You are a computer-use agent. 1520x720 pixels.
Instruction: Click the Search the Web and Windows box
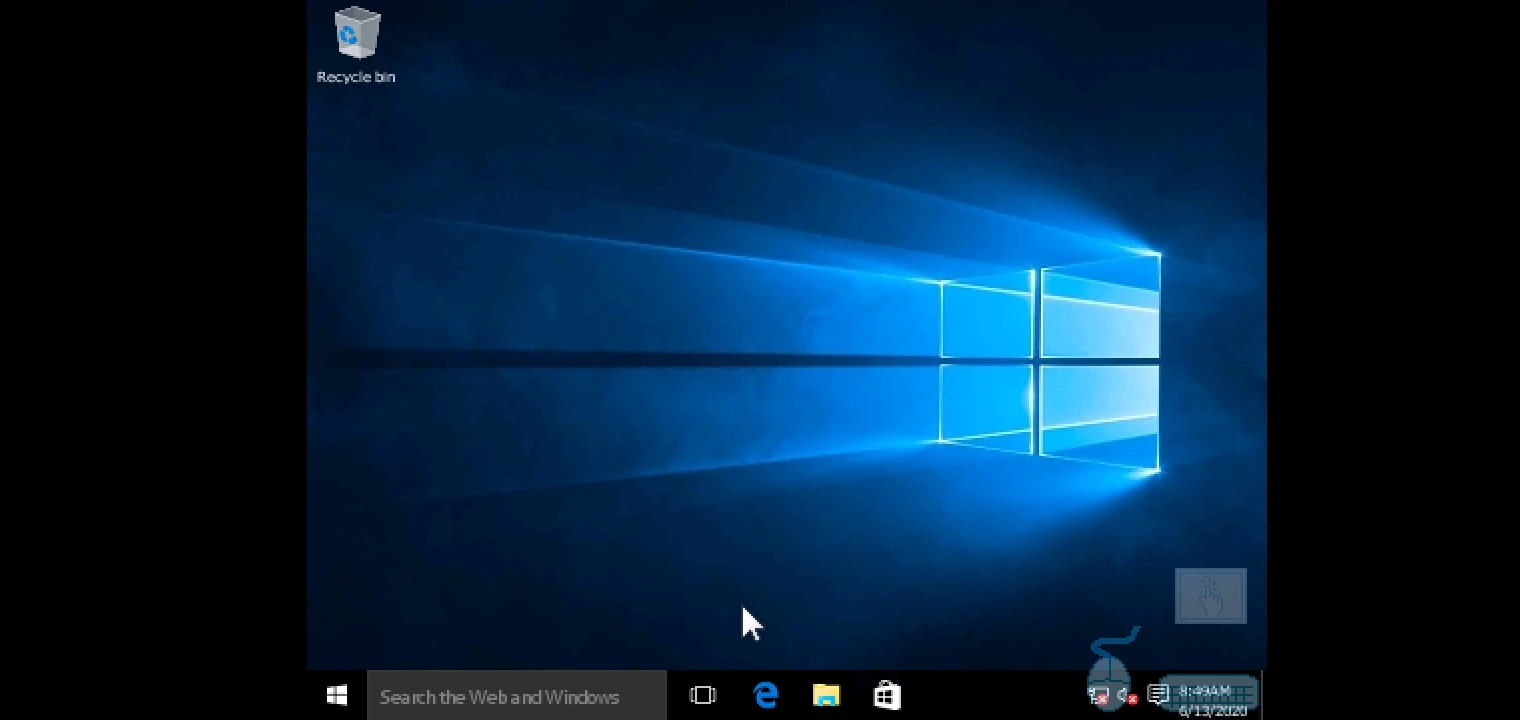pyautogui.click(x=516, y=696)
